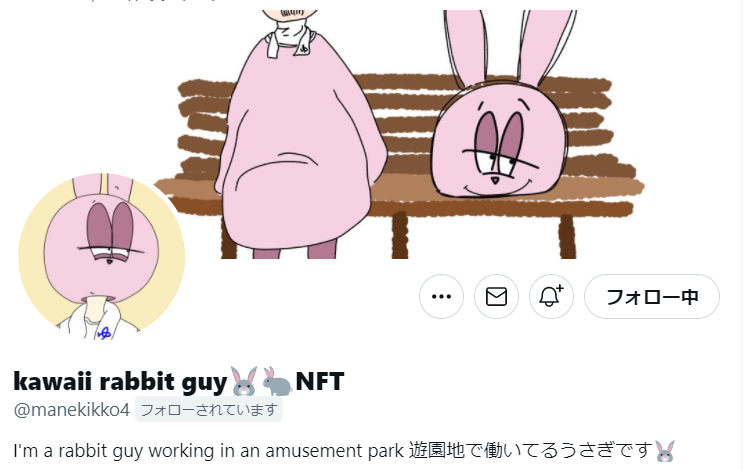Click the blue signature on avatar towel
This screenshot has height=471, width=750.
click(x=104, y=332)
